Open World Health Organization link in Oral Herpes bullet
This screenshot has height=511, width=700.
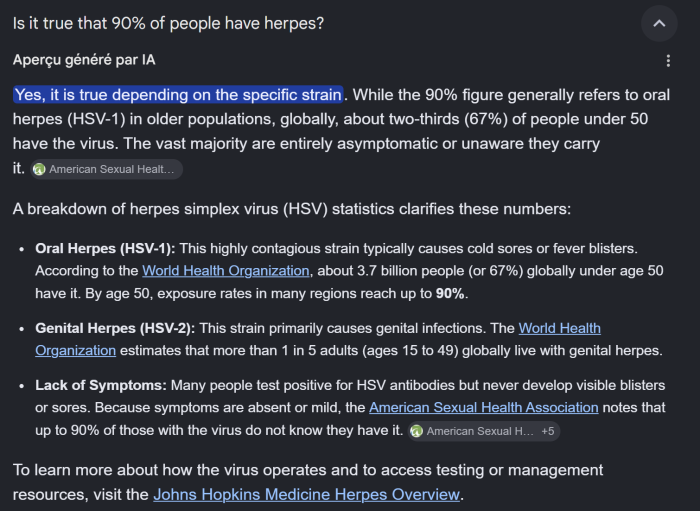click(225, 271)
